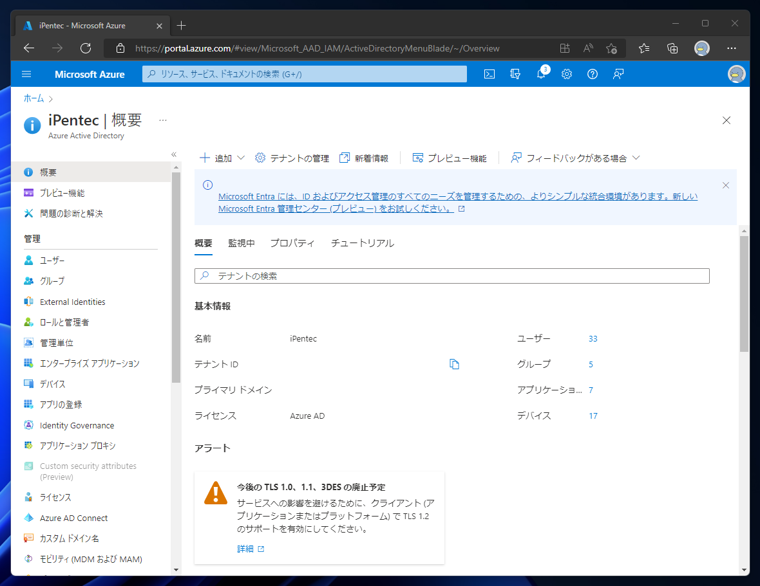760x586 pixels.
Task: Go back with browser back arrow
Action: [x=29, y=48]
